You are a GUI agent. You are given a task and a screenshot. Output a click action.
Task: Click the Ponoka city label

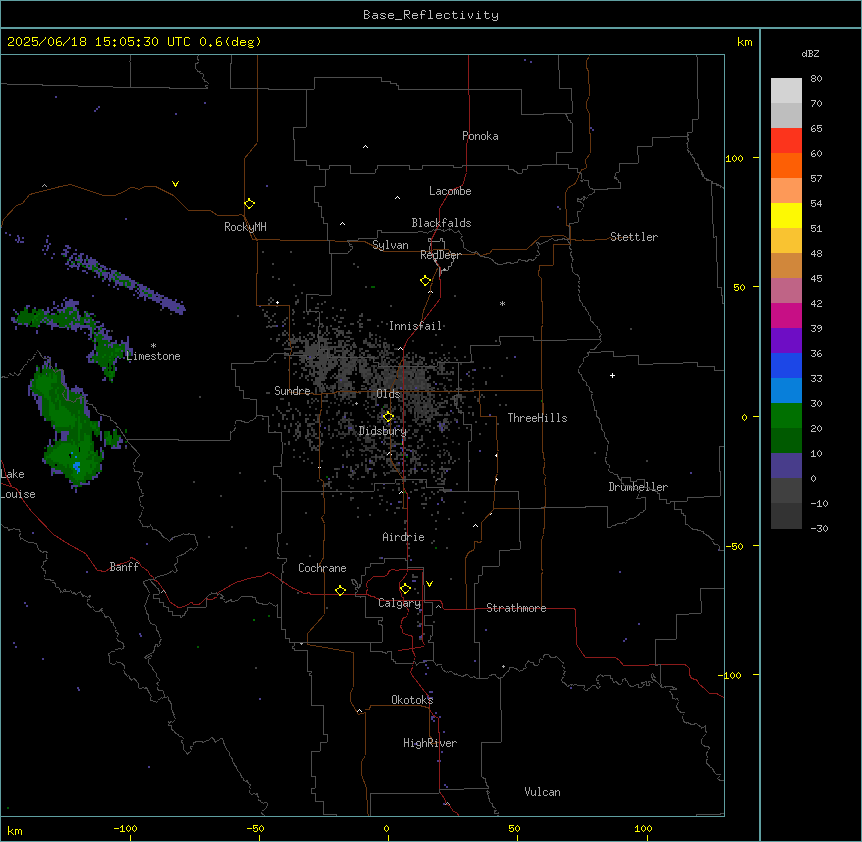[x=480, y=136]
